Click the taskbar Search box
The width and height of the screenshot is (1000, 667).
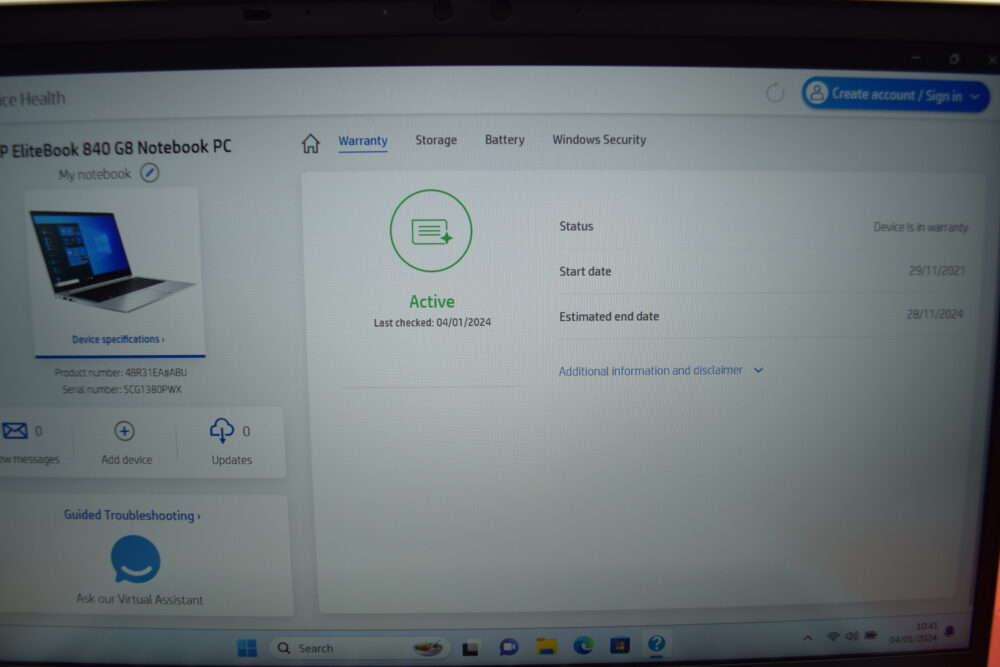click(x=359, y=648)
